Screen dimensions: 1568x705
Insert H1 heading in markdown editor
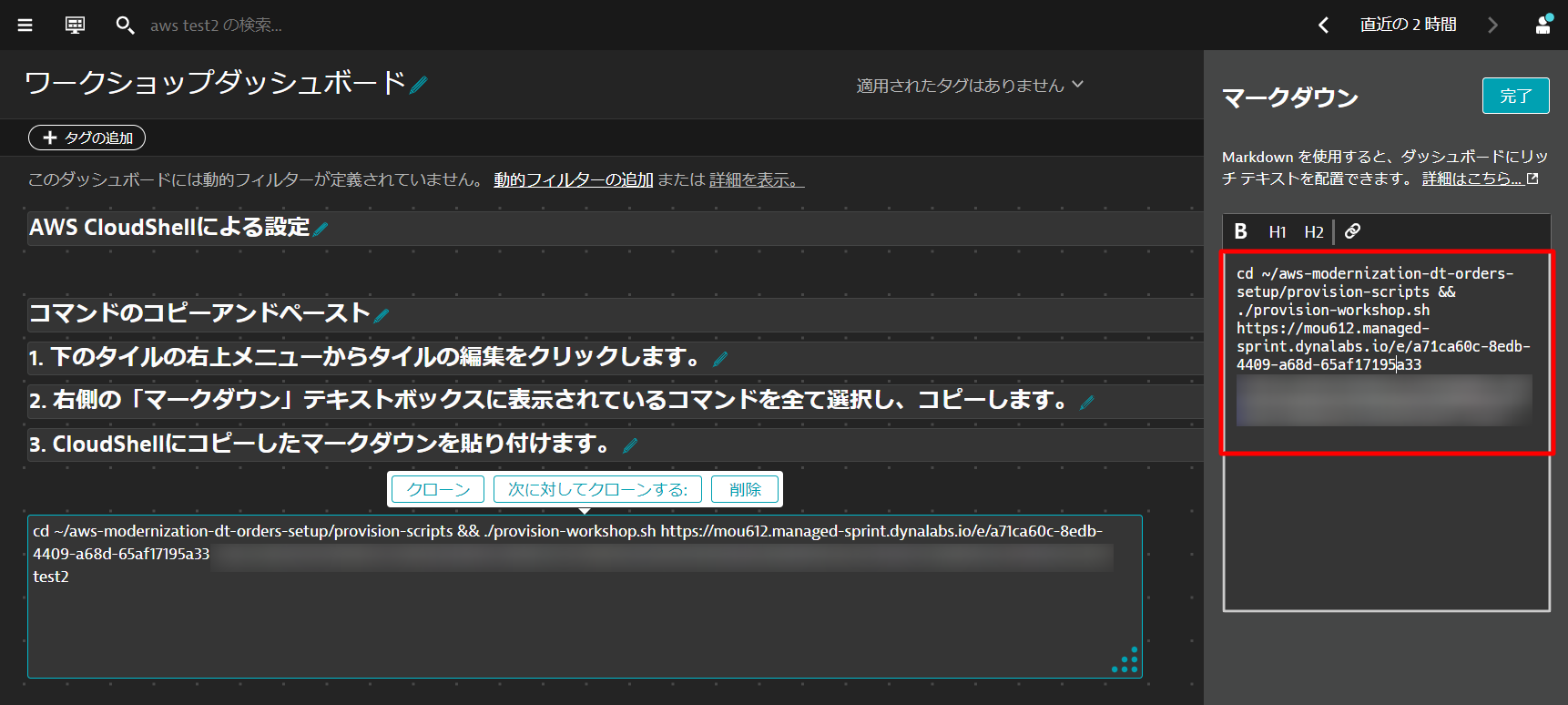(x=1278, y=231)
